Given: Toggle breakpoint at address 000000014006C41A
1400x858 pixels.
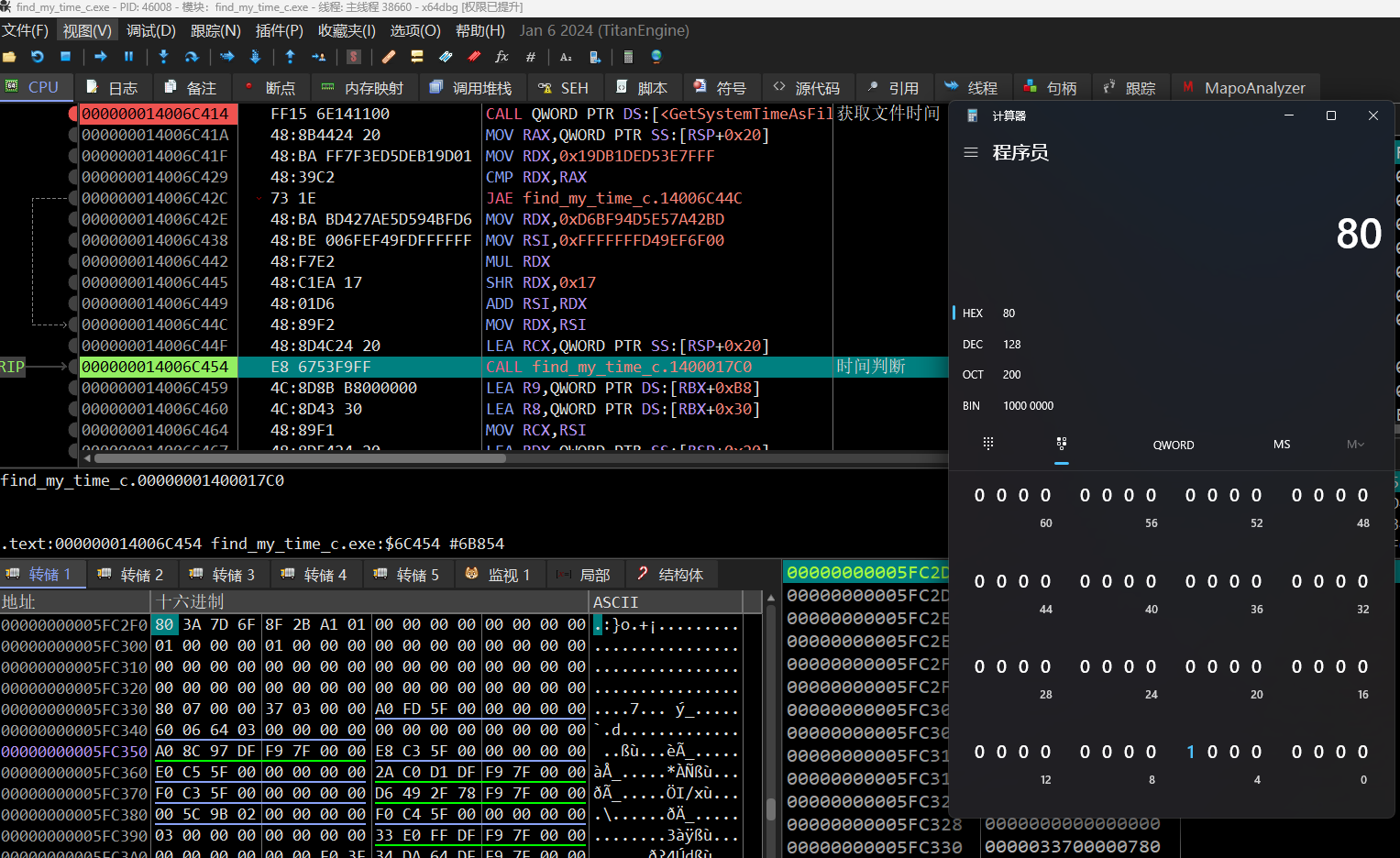Looking at the screenshot, I should (x=73, y=135).
